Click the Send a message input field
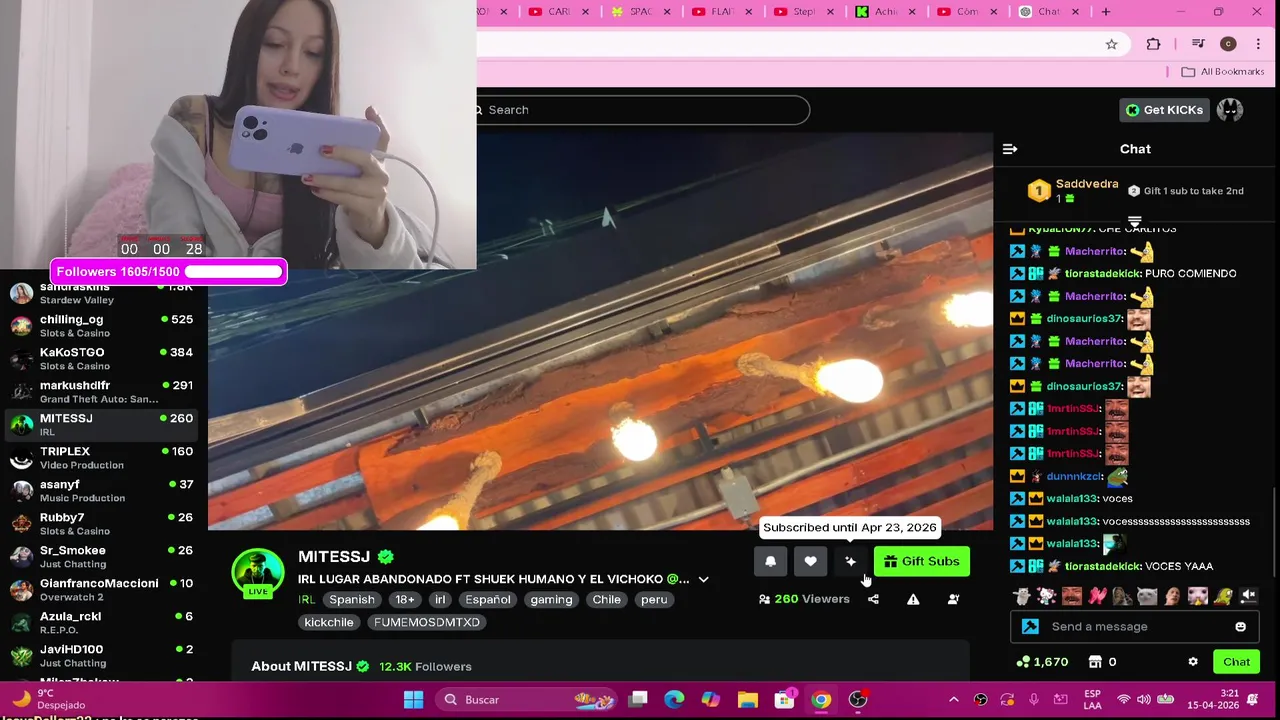The image size is (1280, 720). tap(1135, 627)
